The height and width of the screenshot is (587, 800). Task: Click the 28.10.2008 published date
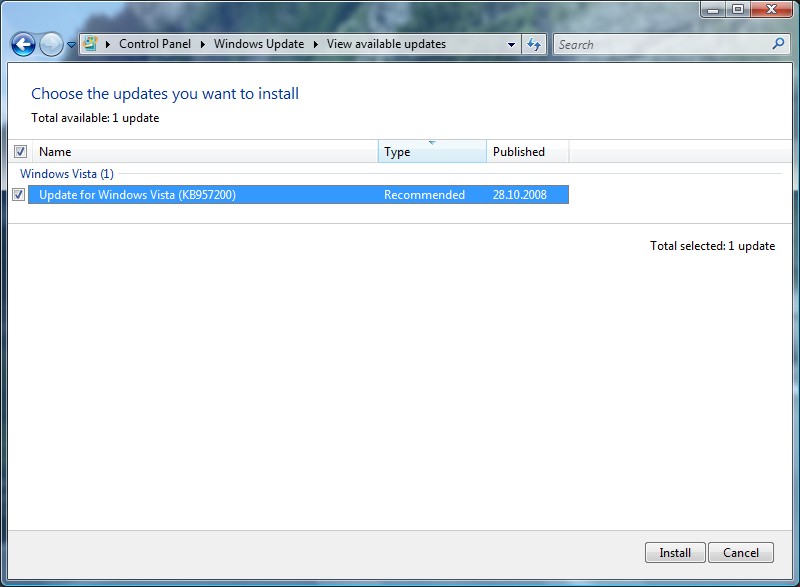(x=519, y=195)
